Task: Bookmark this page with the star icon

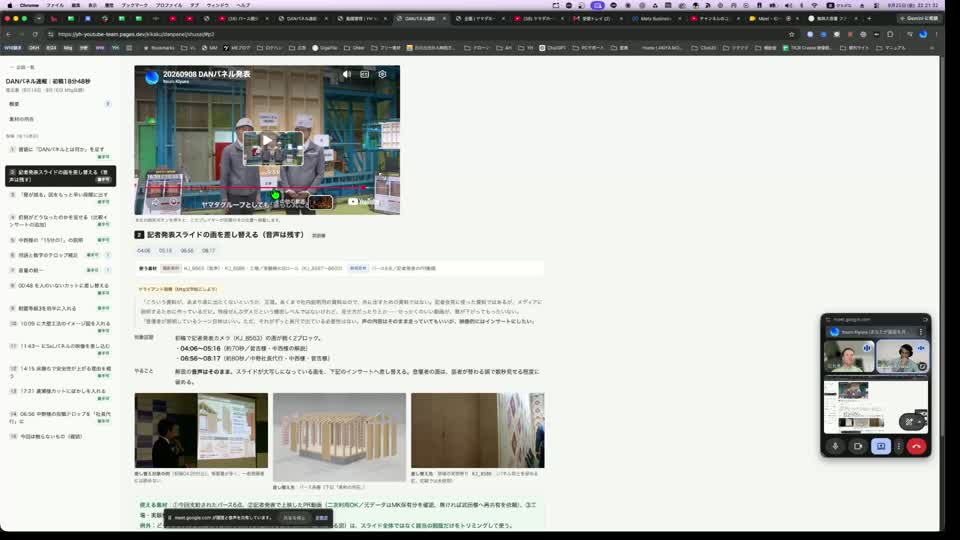Action: click(x=792, y=34)
